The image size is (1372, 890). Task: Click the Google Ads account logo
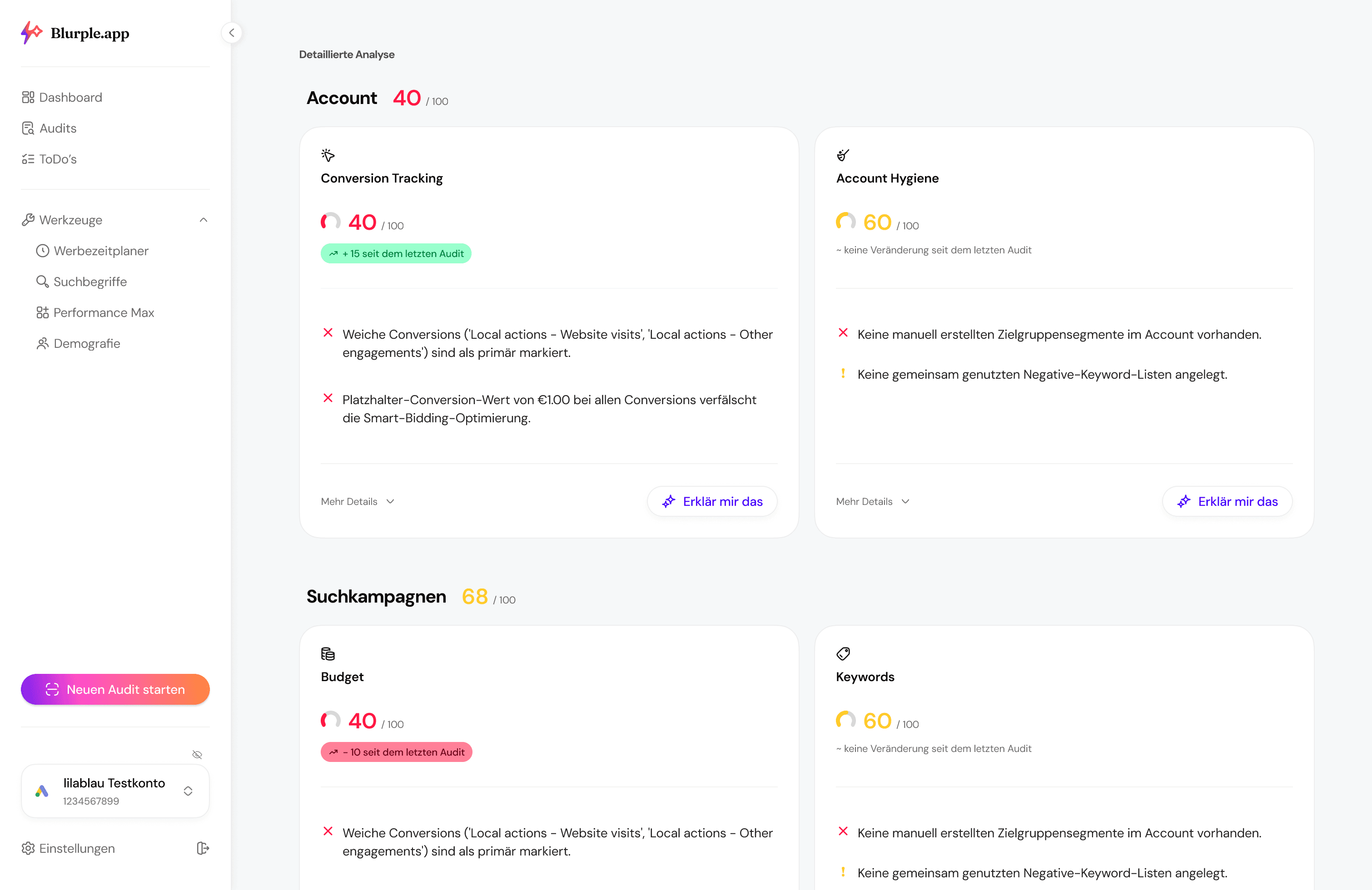pyautogui.click(x=41, y=791)
